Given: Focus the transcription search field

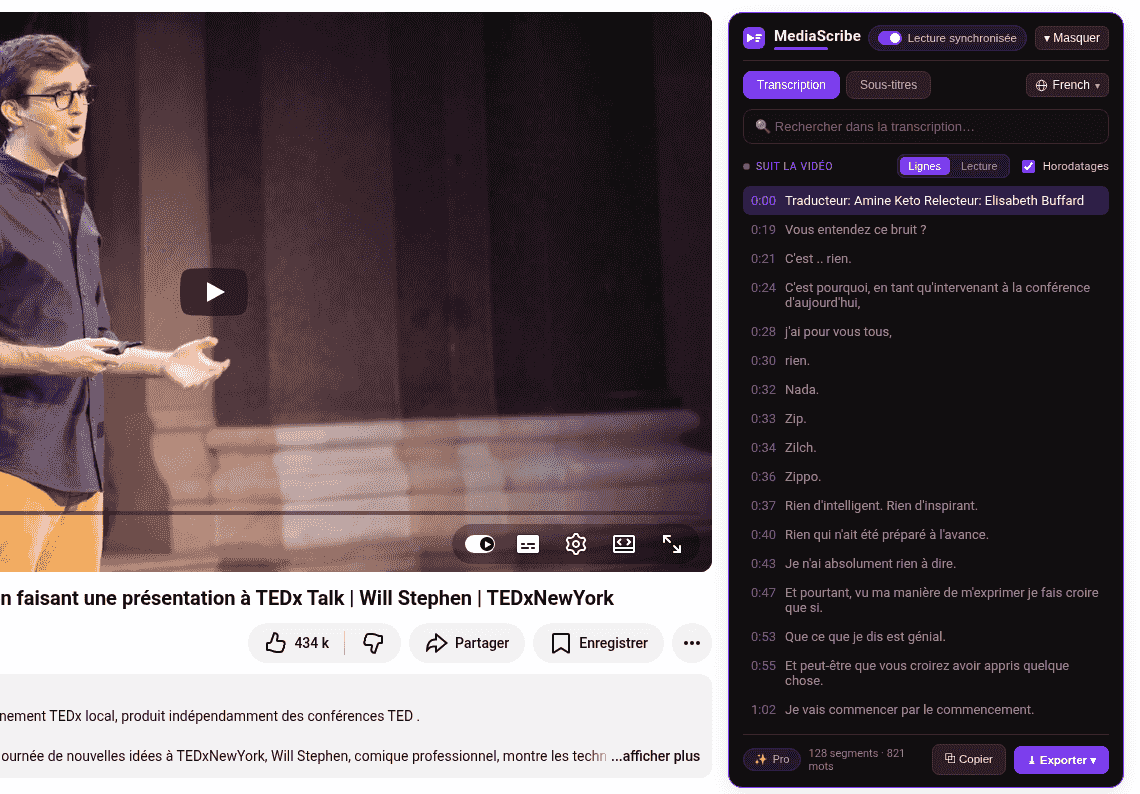Looking at the screenshot, I should [x=926, y=127].
